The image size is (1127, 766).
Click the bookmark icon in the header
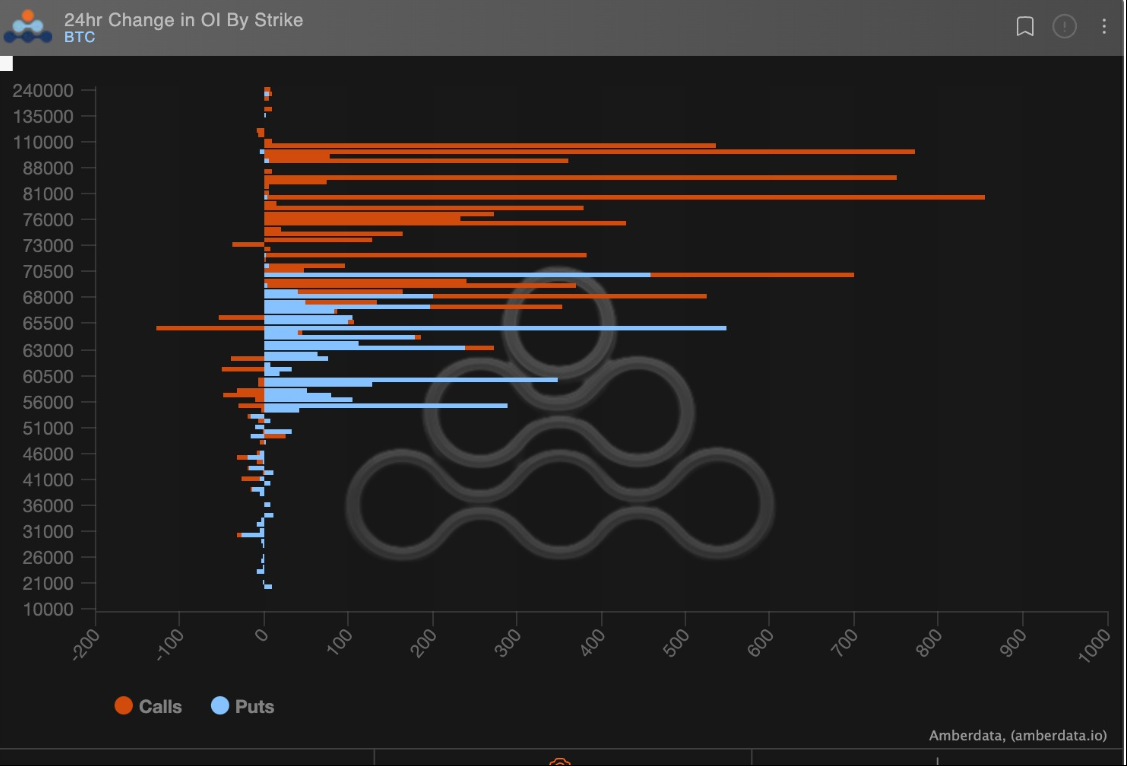click(x=1025, y=27)
